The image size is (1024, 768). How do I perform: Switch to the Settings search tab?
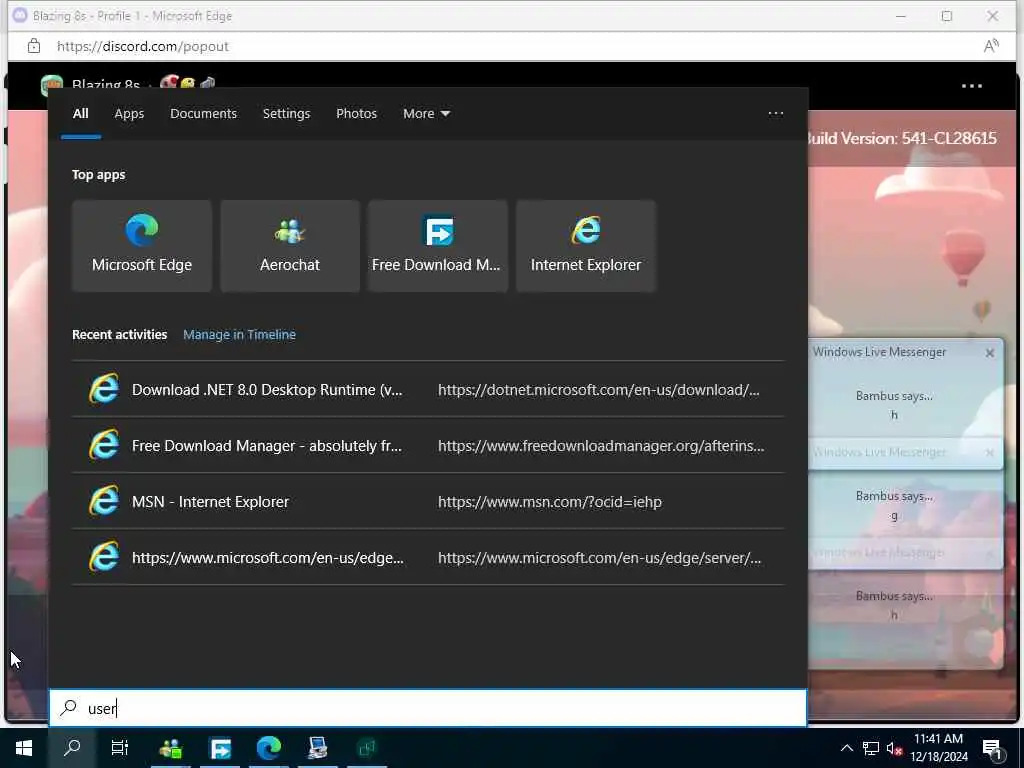(x=286, y=114)
